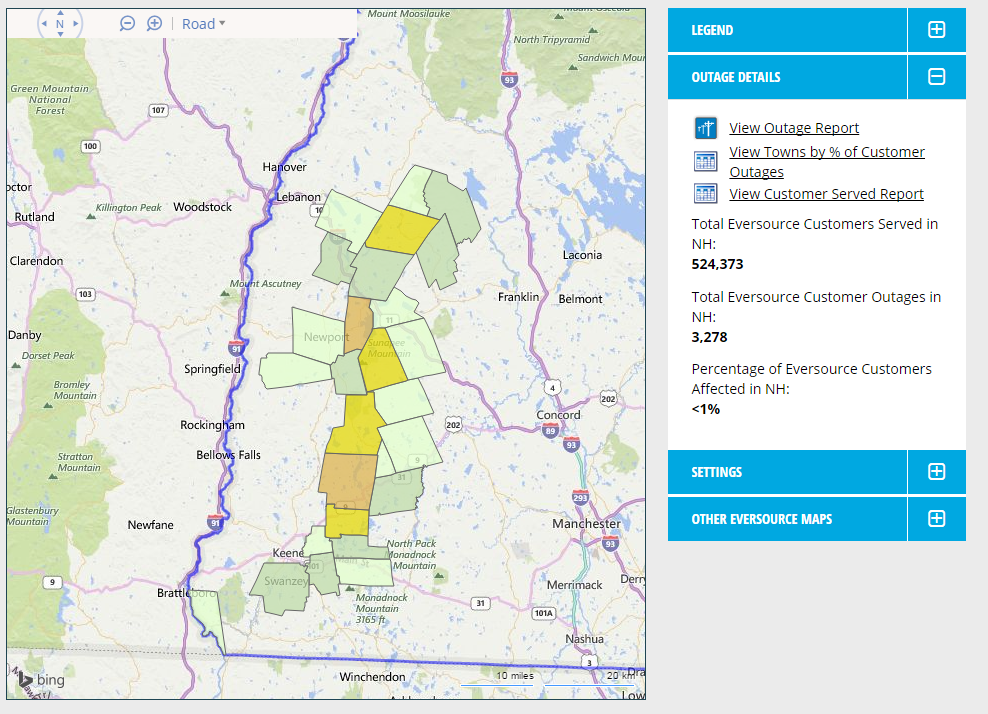Expand the Settings panel plus icon
Viewport: 988px width, 714px height.
click(936, 471)
